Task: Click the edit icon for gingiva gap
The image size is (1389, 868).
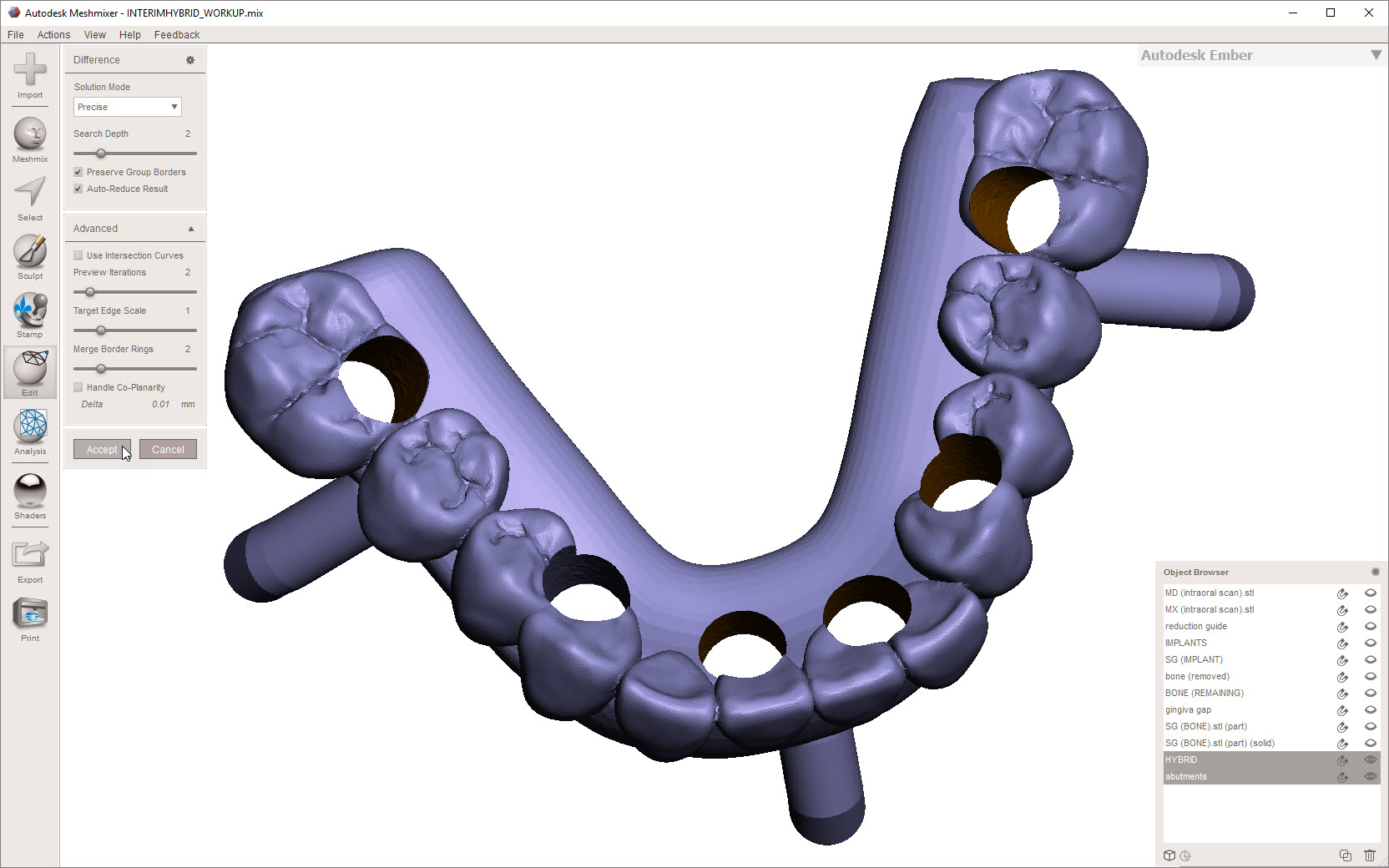Action: (1342, 710)
